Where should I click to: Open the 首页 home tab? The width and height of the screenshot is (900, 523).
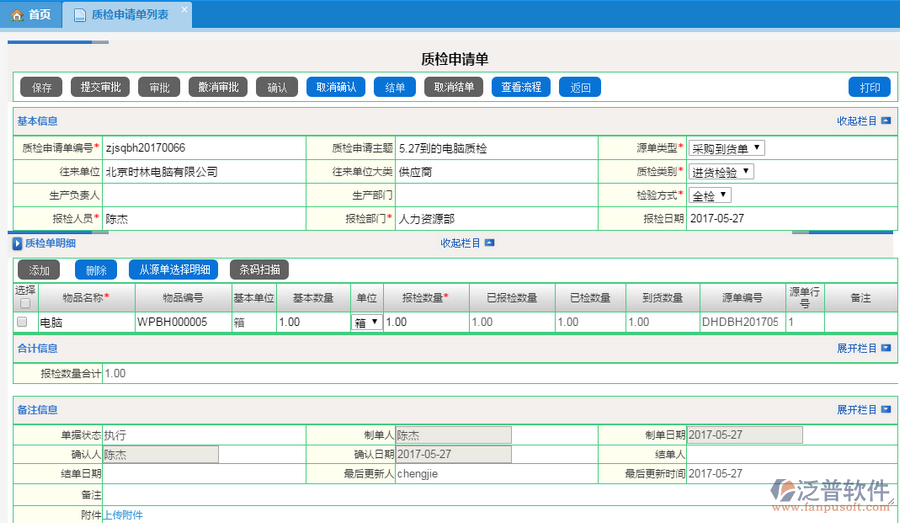click(x=31, y=14)
